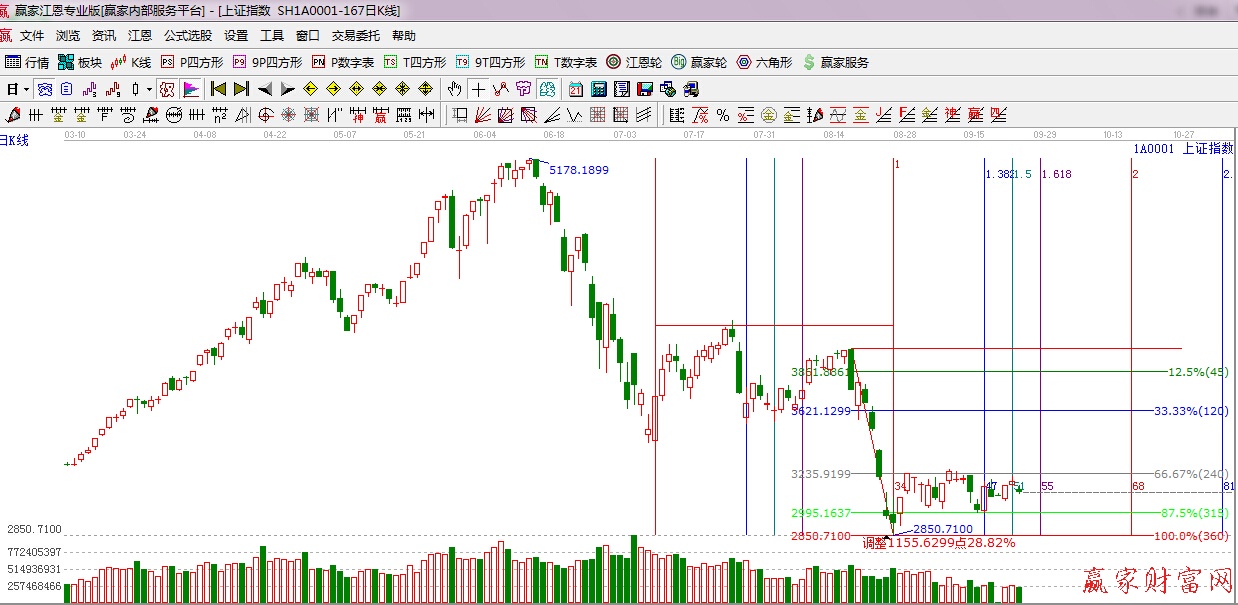Click the 赢家服务 button

tap(835, 62)
